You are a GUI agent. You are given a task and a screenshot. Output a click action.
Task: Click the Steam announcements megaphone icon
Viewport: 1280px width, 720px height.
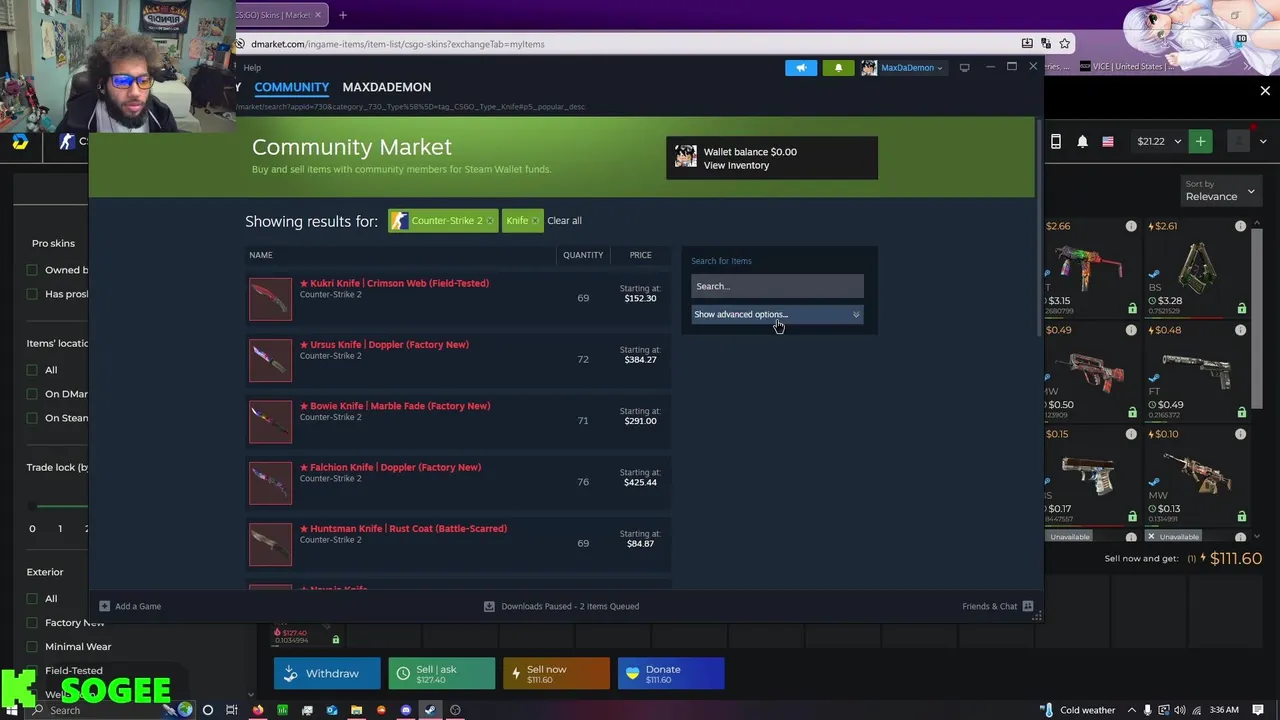pos(801,68)
